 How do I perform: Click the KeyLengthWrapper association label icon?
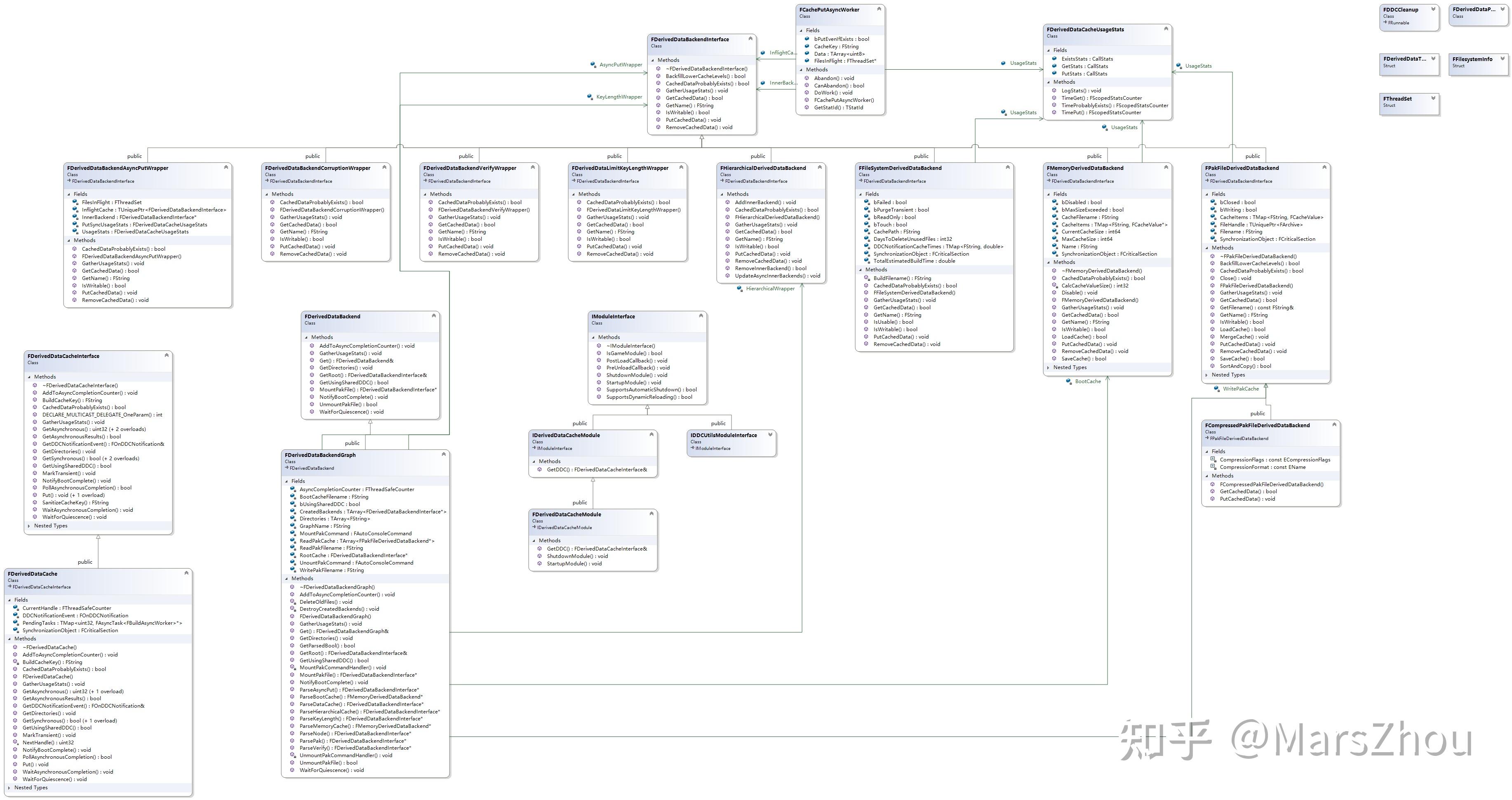click(590, 97)
